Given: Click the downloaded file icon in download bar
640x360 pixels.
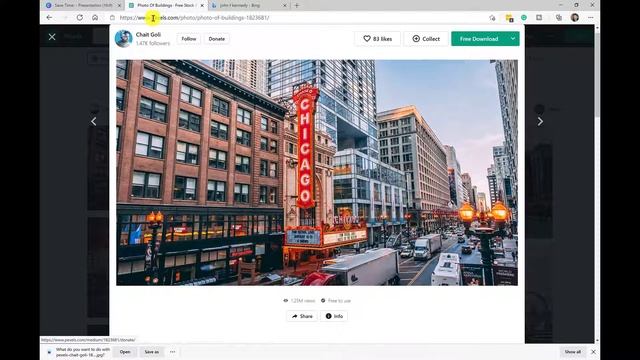Looking at the screenshot, I should click(49, 352).
